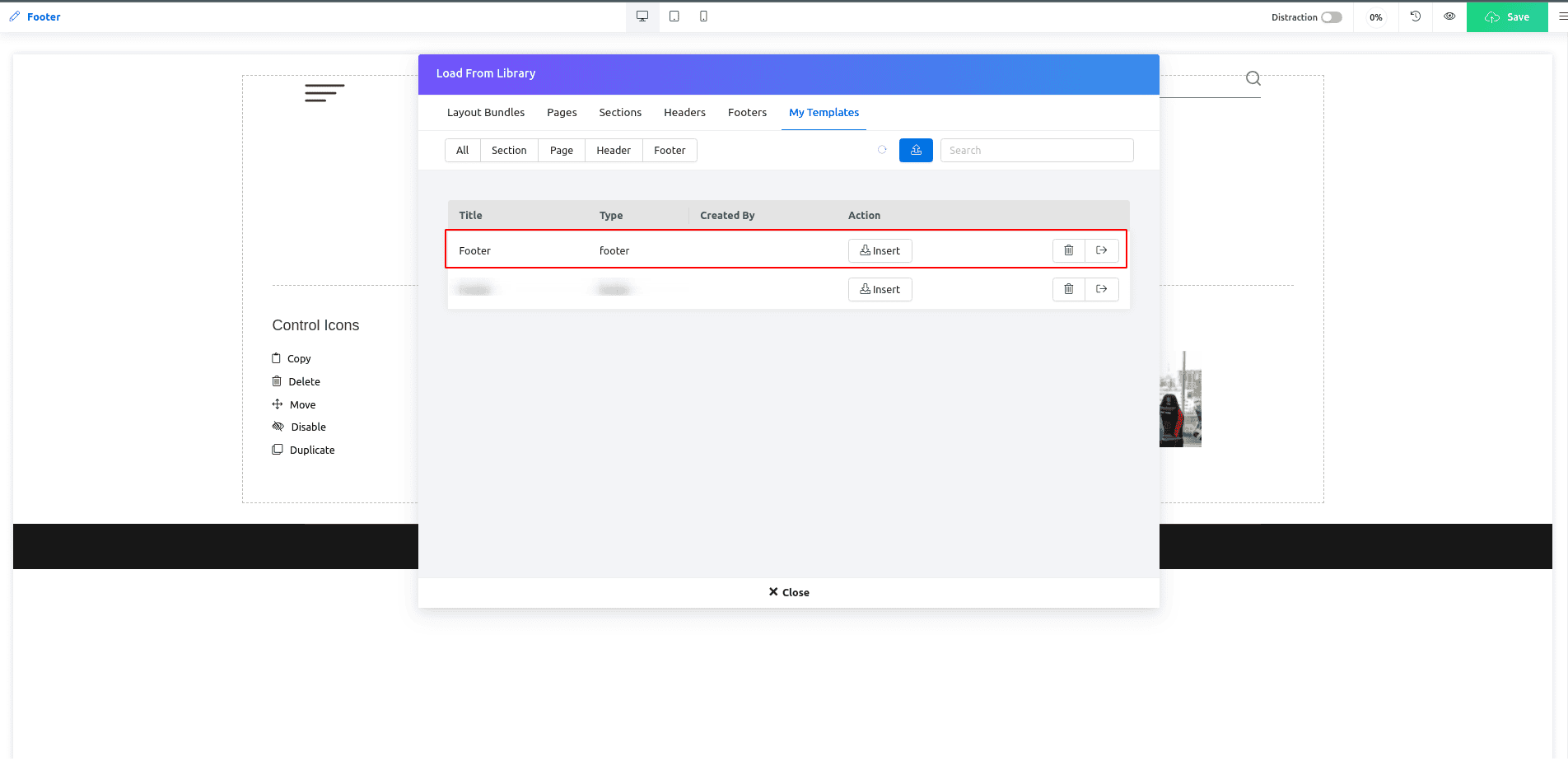Toggle the Distraction switch
Image resolution: width=1568 pixels, height=761 pixels.
click(x=1331, y=17)
